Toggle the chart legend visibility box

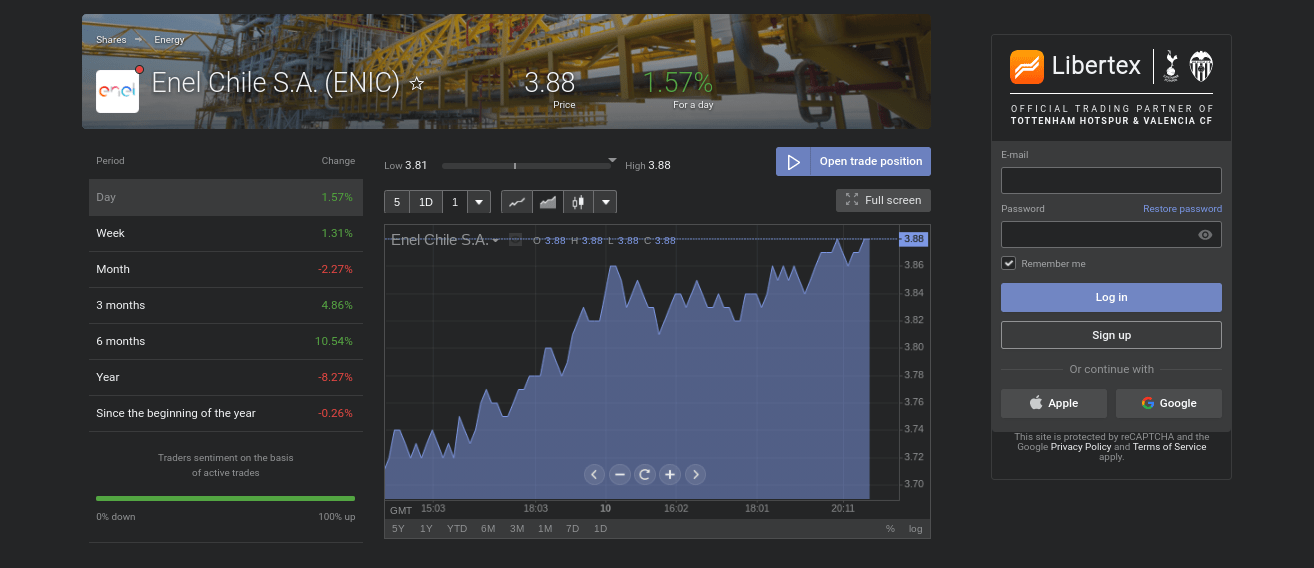click(x=515, y=239)
